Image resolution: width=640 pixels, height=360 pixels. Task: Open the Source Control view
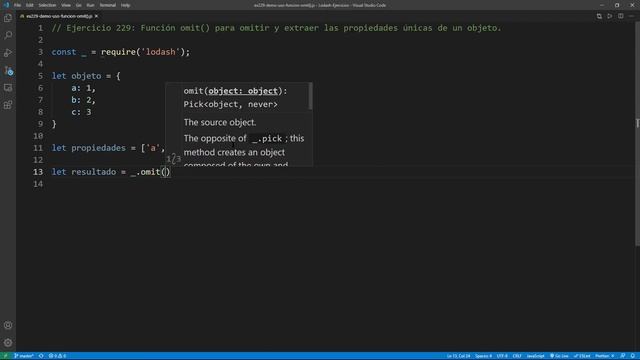click(x=8, y=71)
